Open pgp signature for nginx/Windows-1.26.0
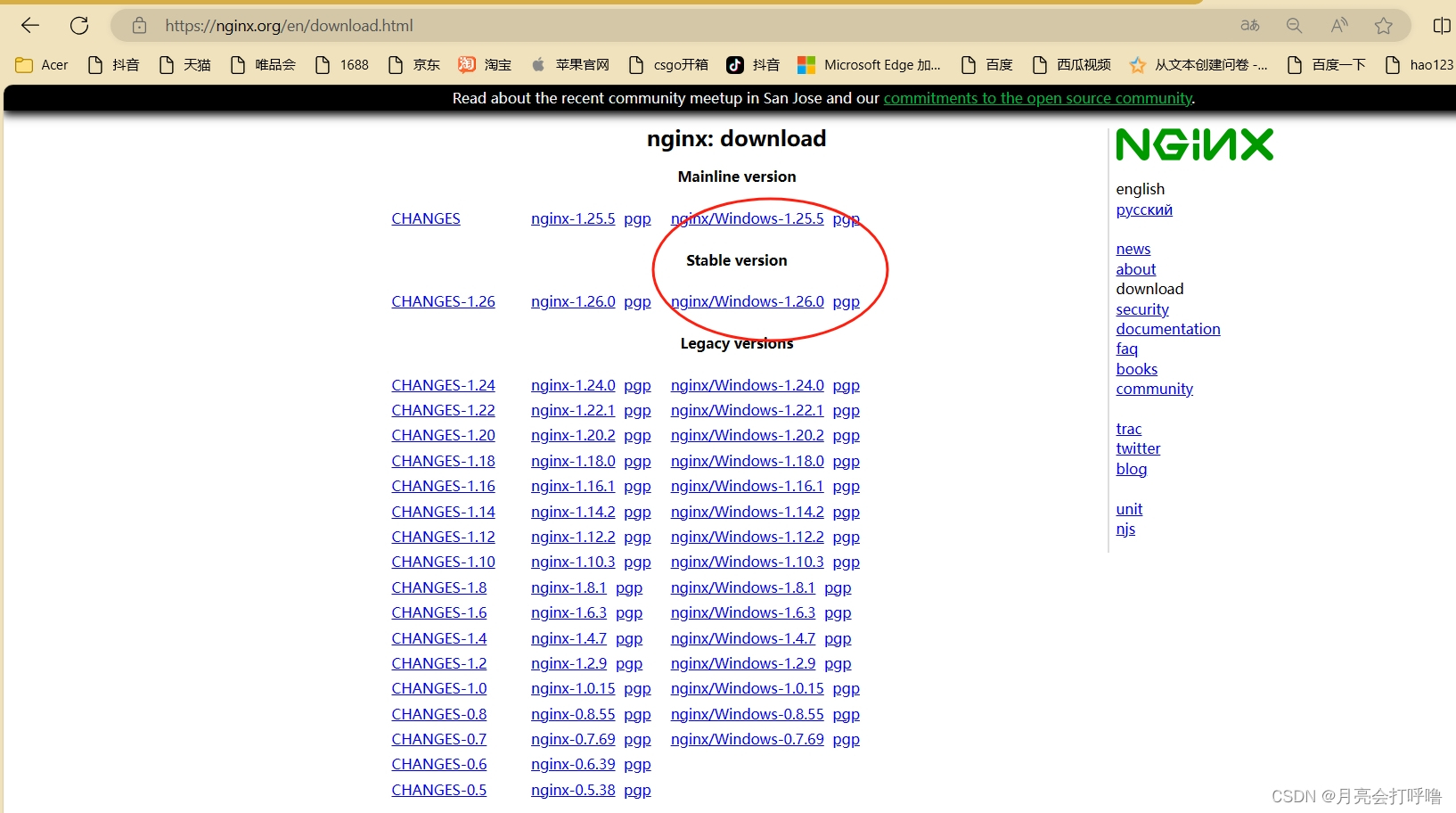This screenshot has width=1456, height=813. tap(846, 302)
